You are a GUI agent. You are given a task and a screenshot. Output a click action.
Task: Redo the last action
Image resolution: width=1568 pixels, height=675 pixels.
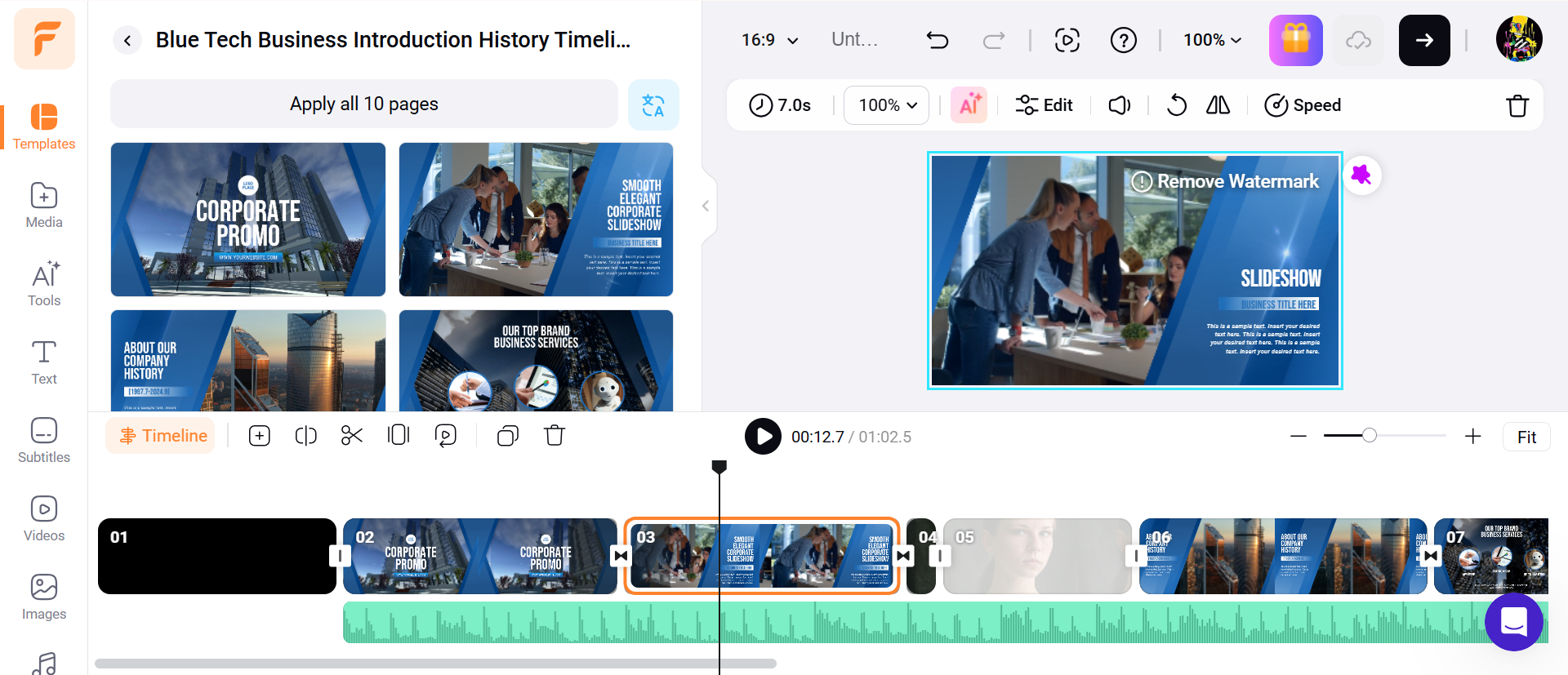point(994,40)
